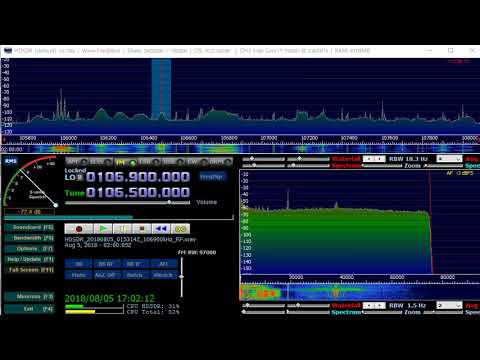
Task: Toggle the NB IF noise blanker
Action: pos(134,264)
